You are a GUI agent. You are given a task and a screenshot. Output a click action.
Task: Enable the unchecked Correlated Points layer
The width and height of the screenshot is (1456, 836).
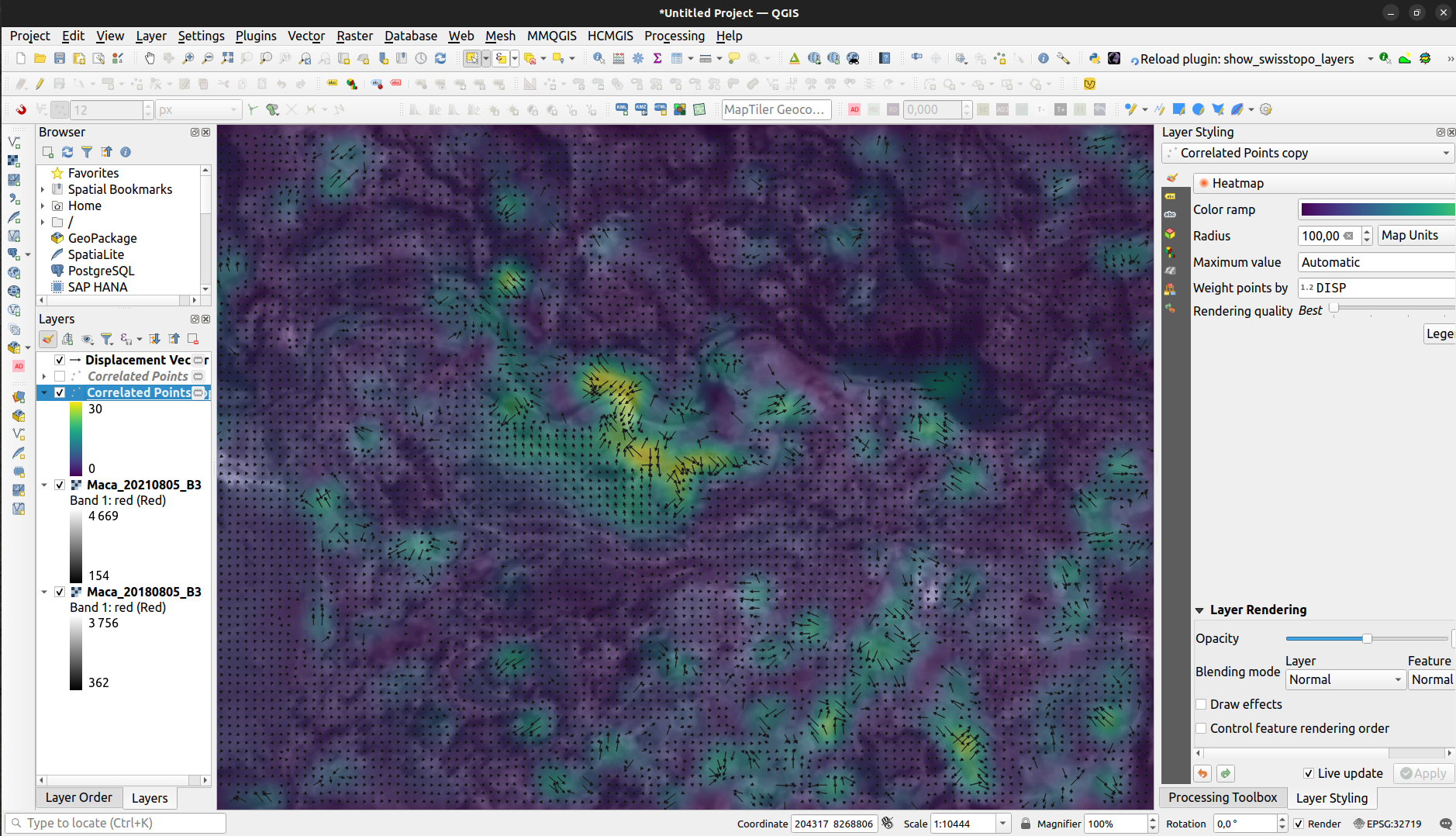[x=60, y=376]
